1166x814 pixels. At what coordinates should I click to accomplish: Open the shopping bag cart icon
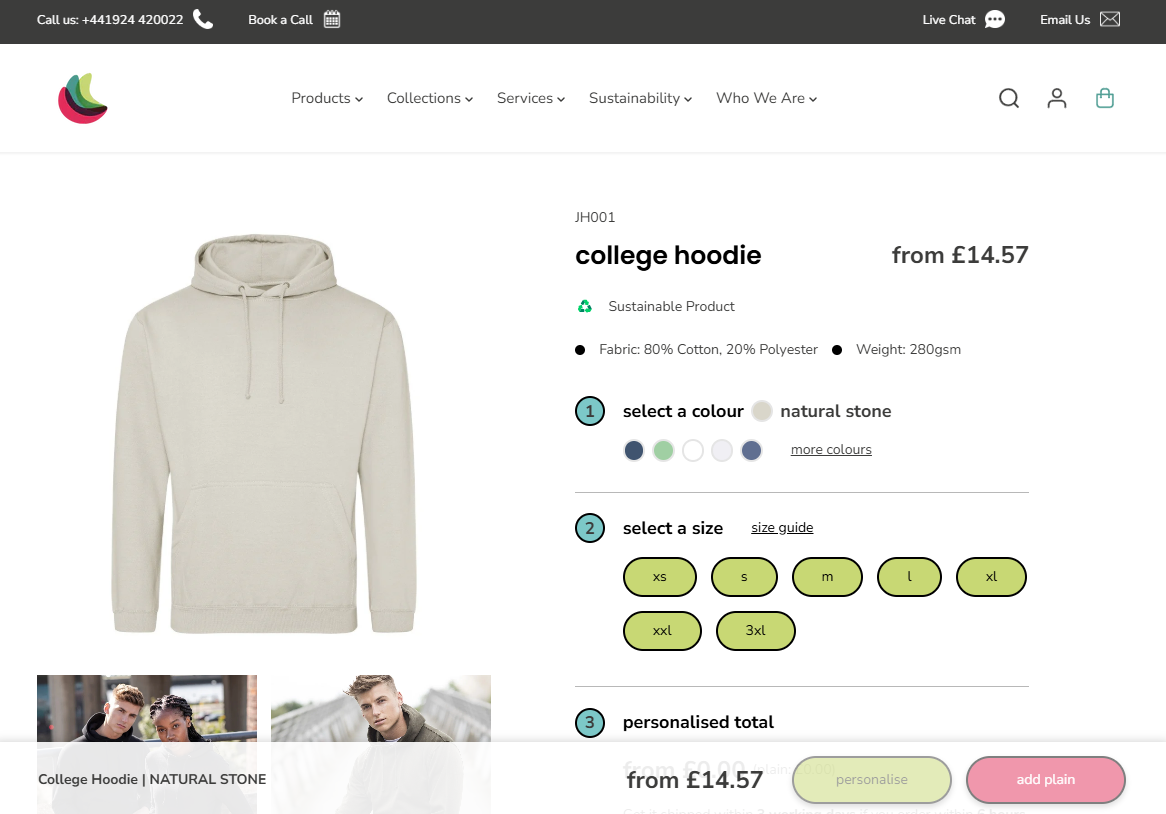point(1105,98)
